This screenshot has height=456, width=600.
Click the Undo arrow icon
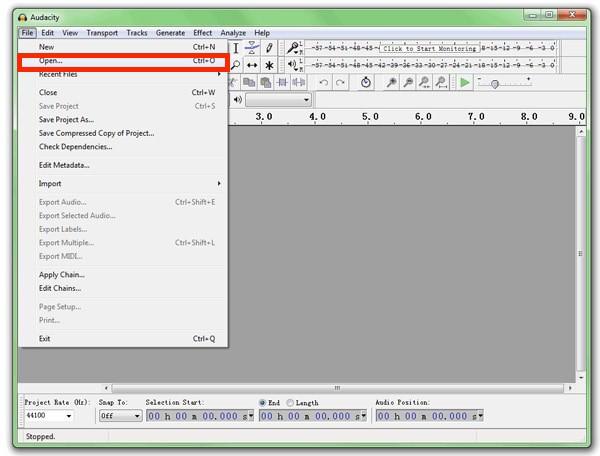click(323, 82)
